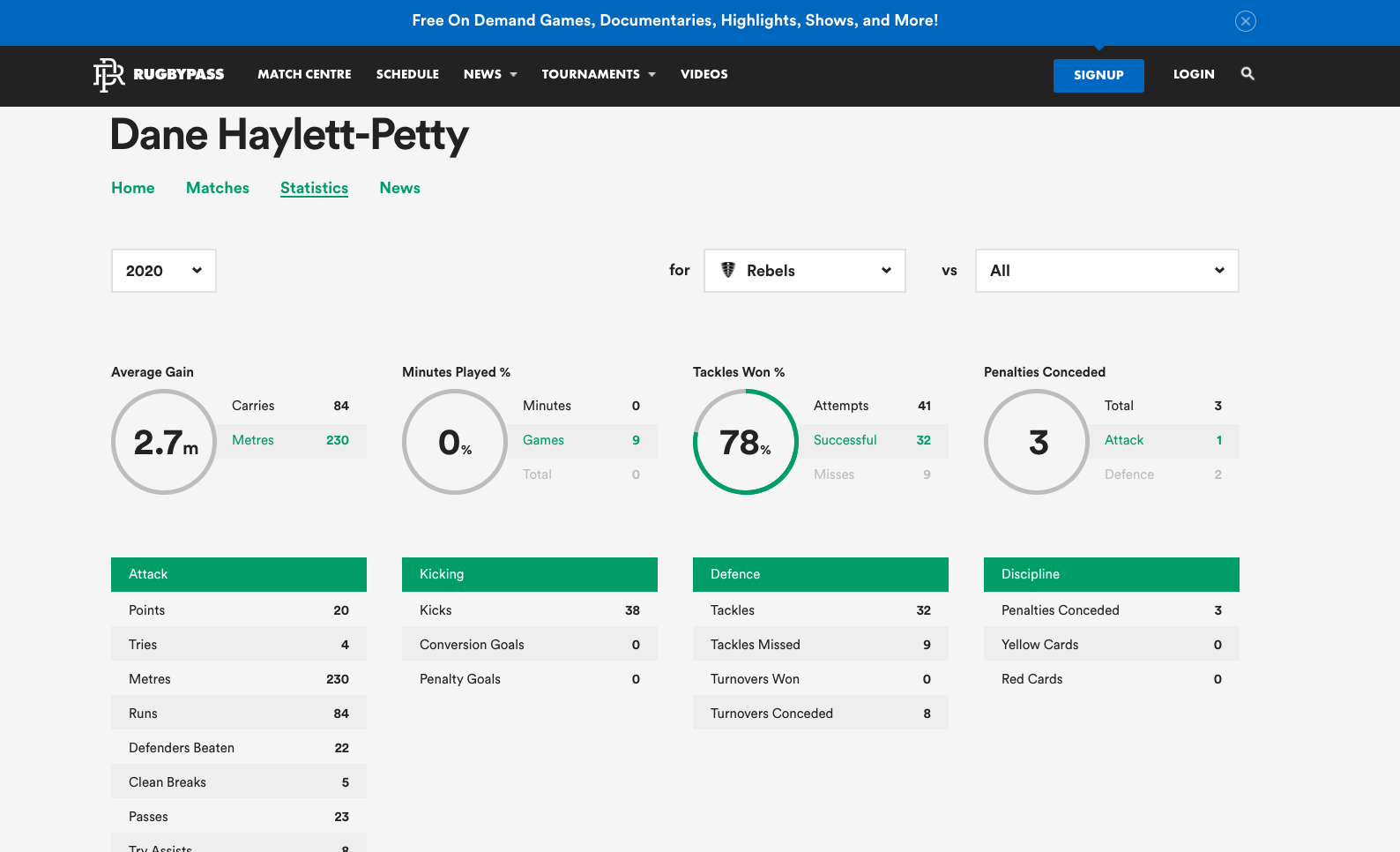Select Attempts row in Tackles Won
This screenshot has height=852, width=1400.
click(874, 406)
